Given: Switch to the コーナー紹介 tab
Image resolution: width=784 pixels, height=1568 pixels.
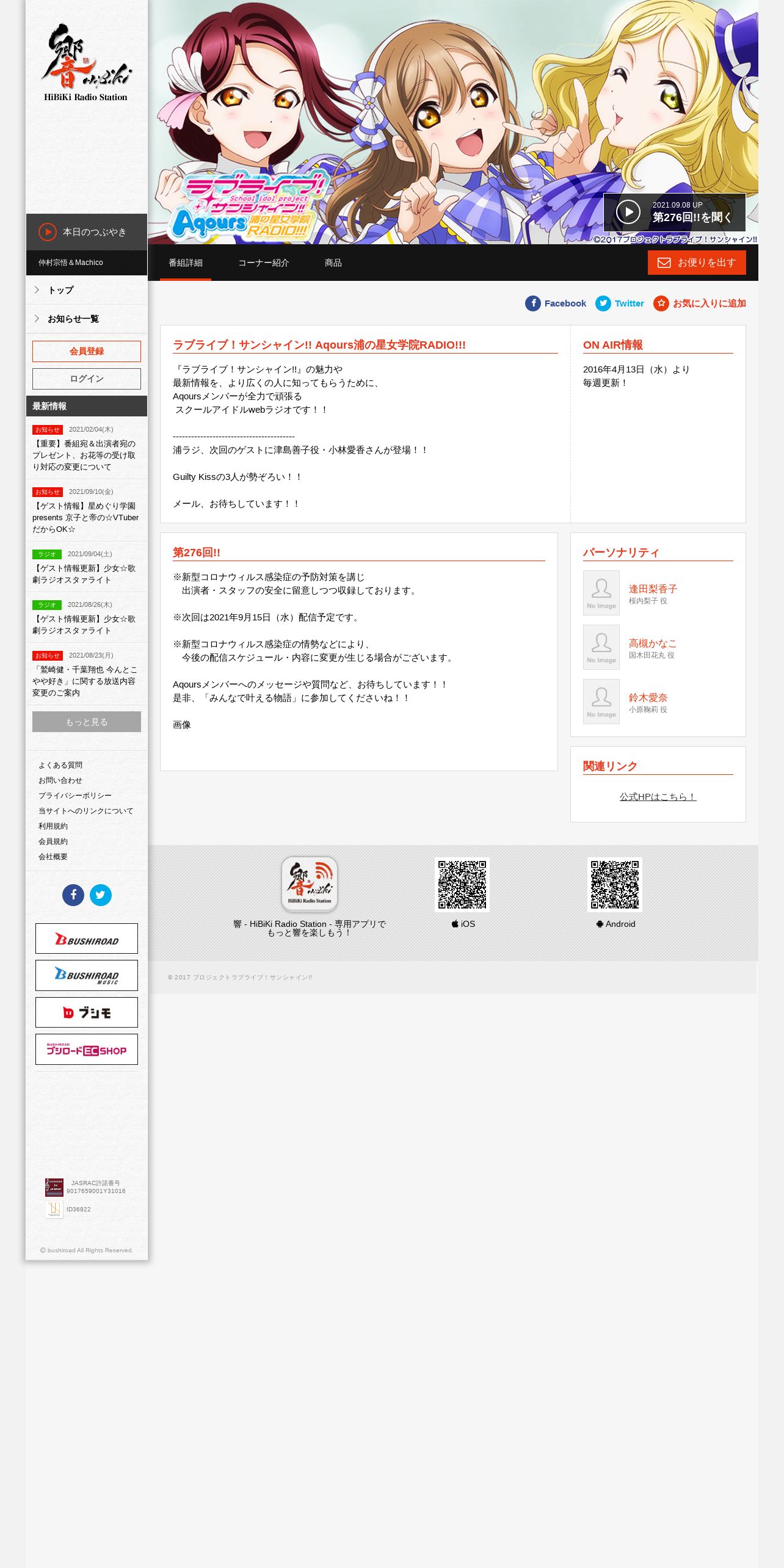Looking at the screenshot, I should [264, 263].
